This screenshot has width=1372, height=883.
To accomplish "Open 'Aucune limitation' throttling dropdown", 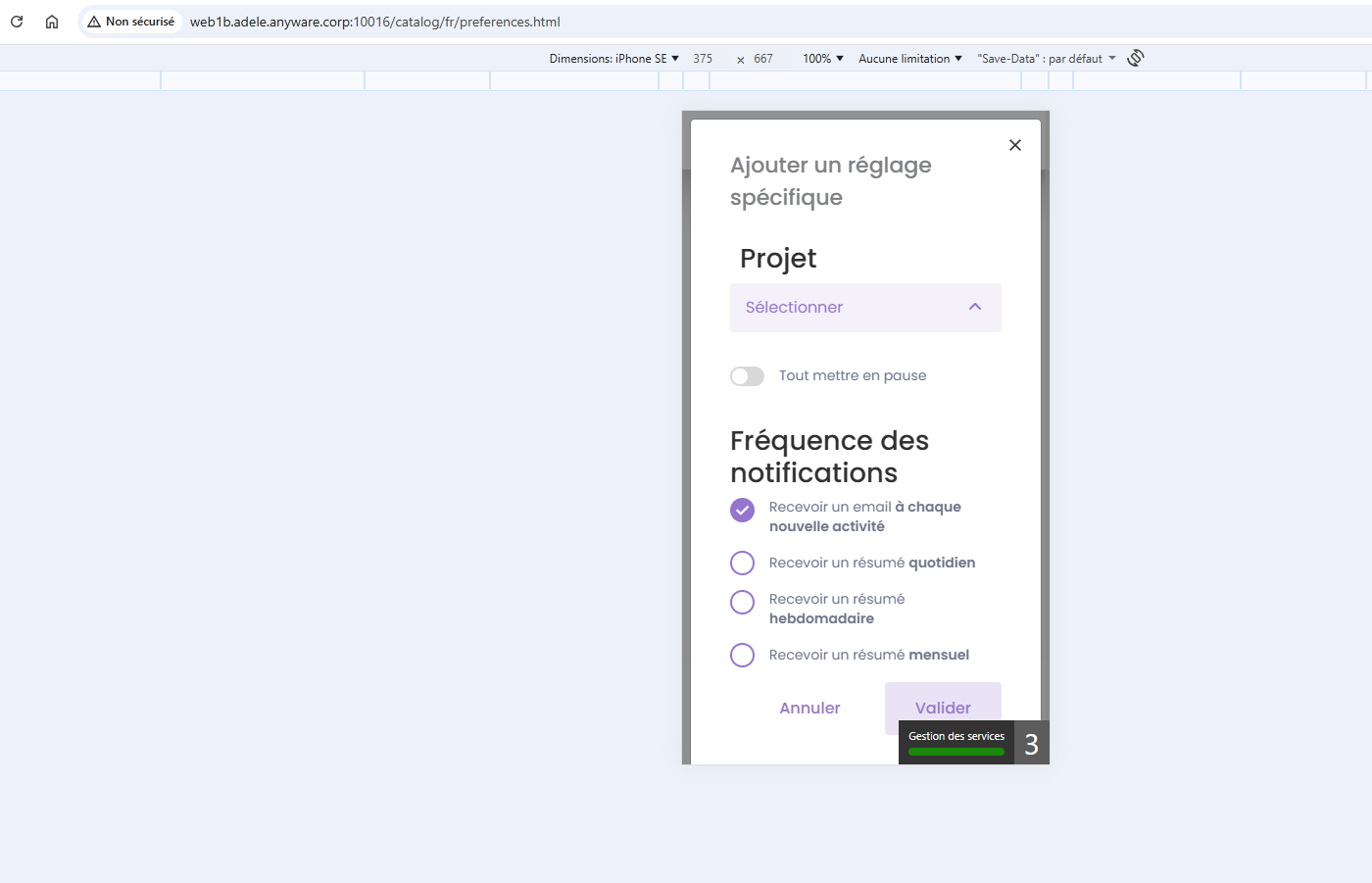I will pos(909,59).
